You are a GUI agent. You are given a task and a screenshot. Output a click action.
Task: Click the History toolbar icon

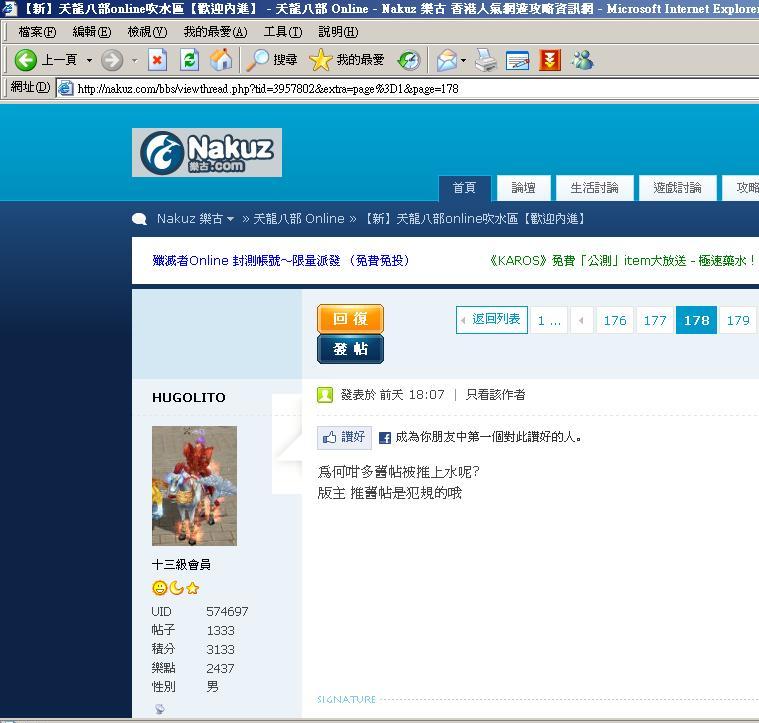pos(408,60)
